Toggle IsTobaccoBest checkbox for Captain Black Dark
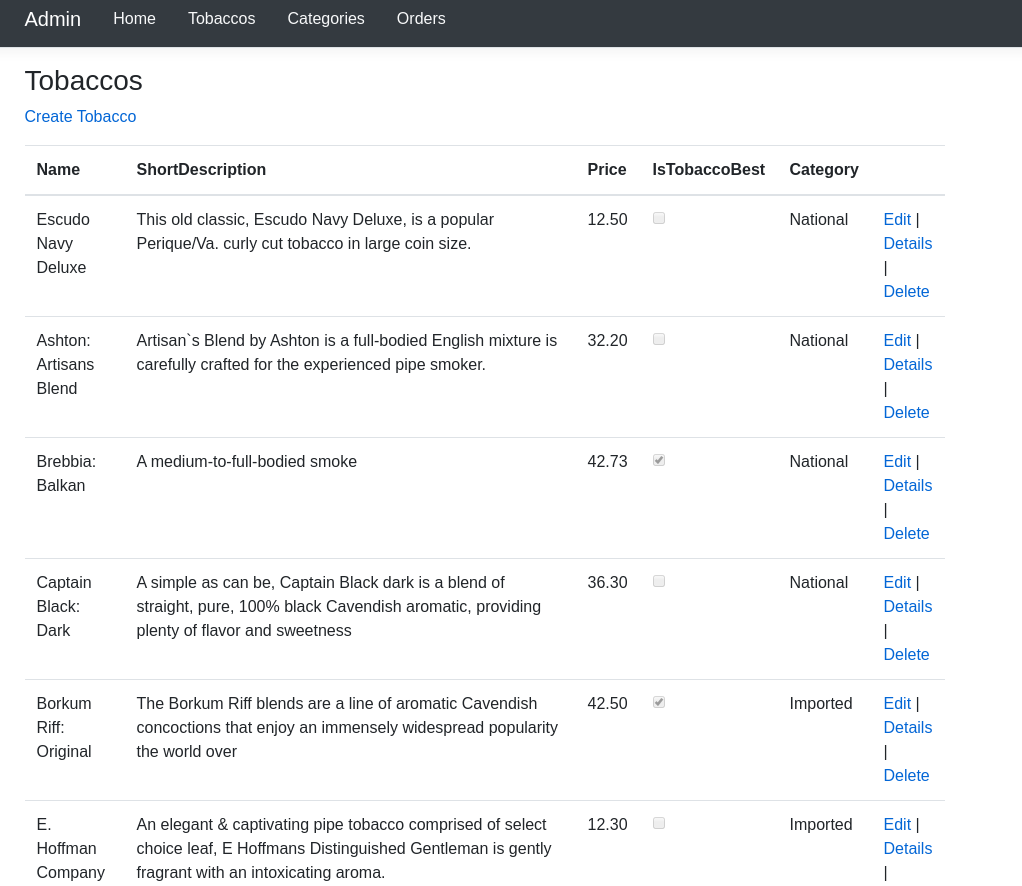 pyautogui.click(x=659, y=581)
